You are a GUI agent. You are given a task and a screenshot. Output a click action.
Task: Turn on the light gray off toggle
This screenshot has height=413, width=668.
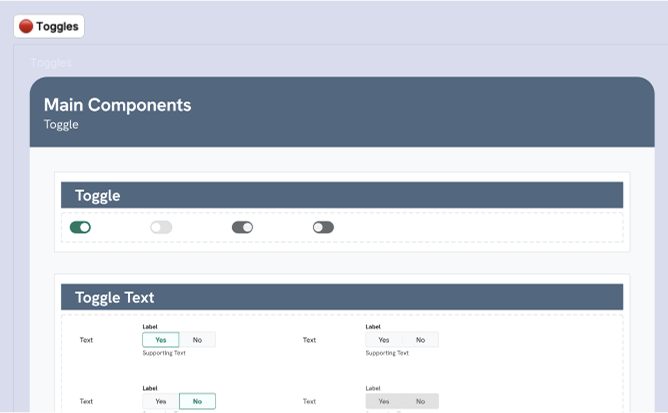pyautogui.click(x=161, y=227)
